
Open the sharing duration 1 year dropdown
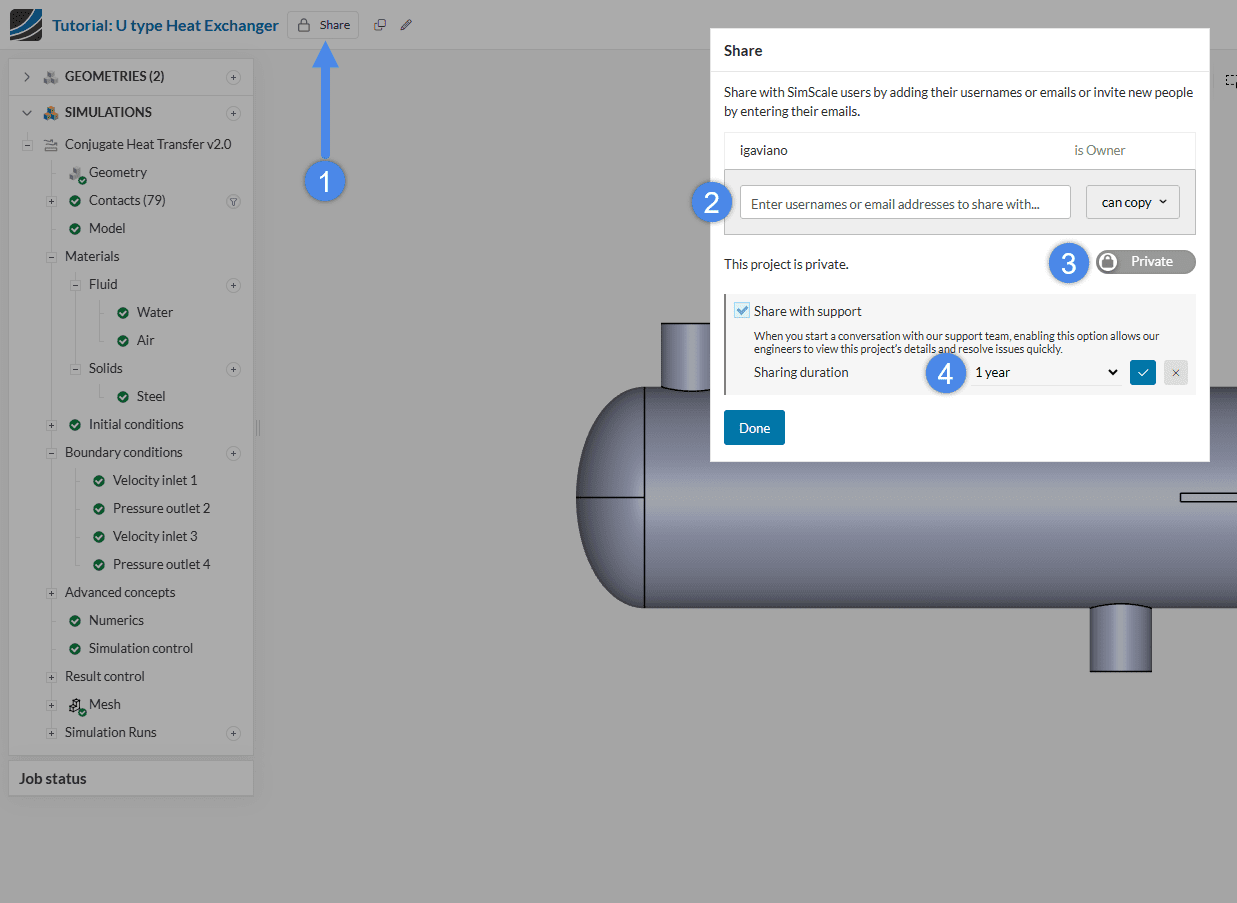[1045, 372]
